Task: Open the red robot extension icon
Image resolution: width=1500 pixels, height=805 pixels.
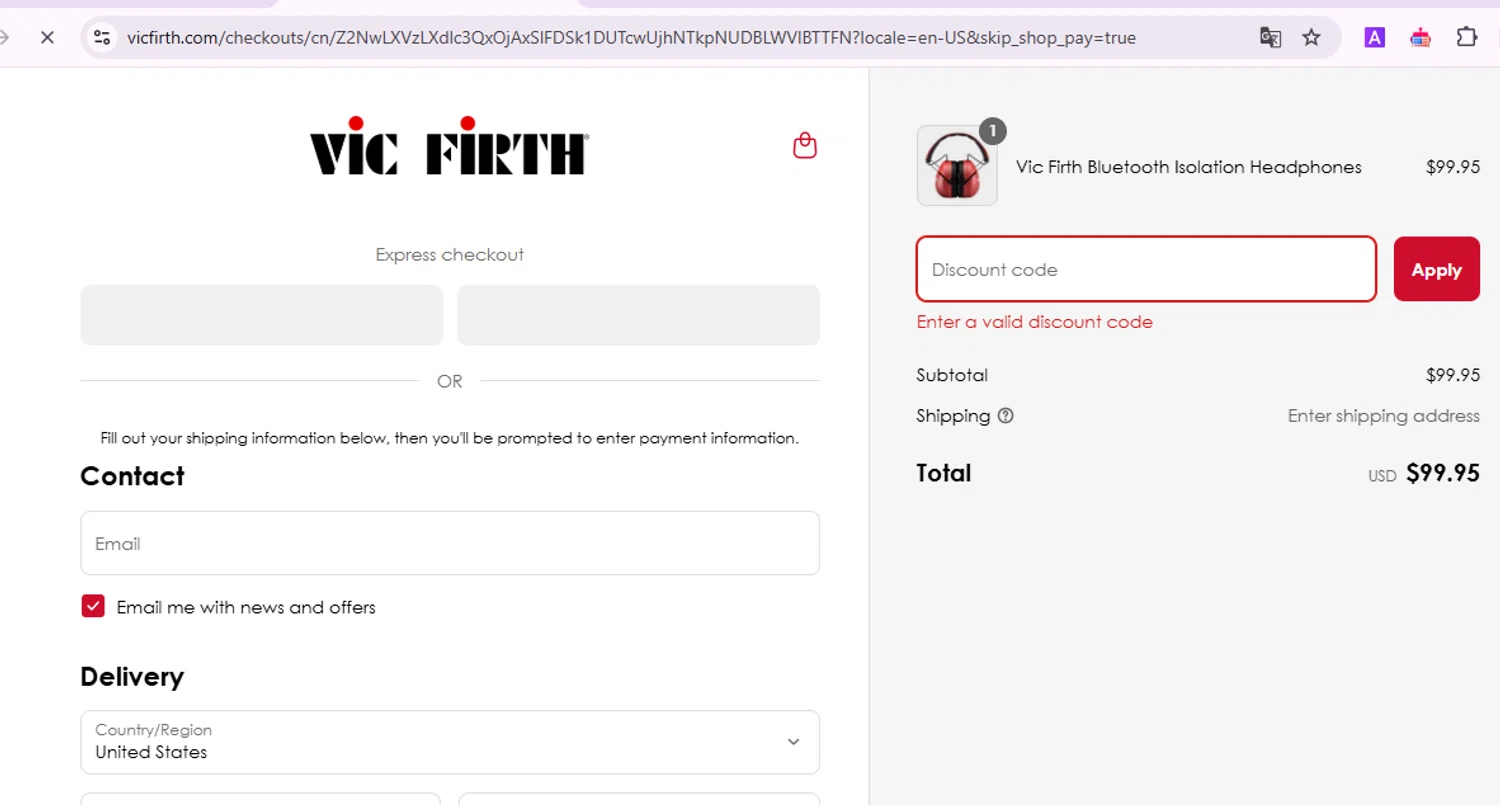Action: pyautogui.click(x=1420, y=38)
